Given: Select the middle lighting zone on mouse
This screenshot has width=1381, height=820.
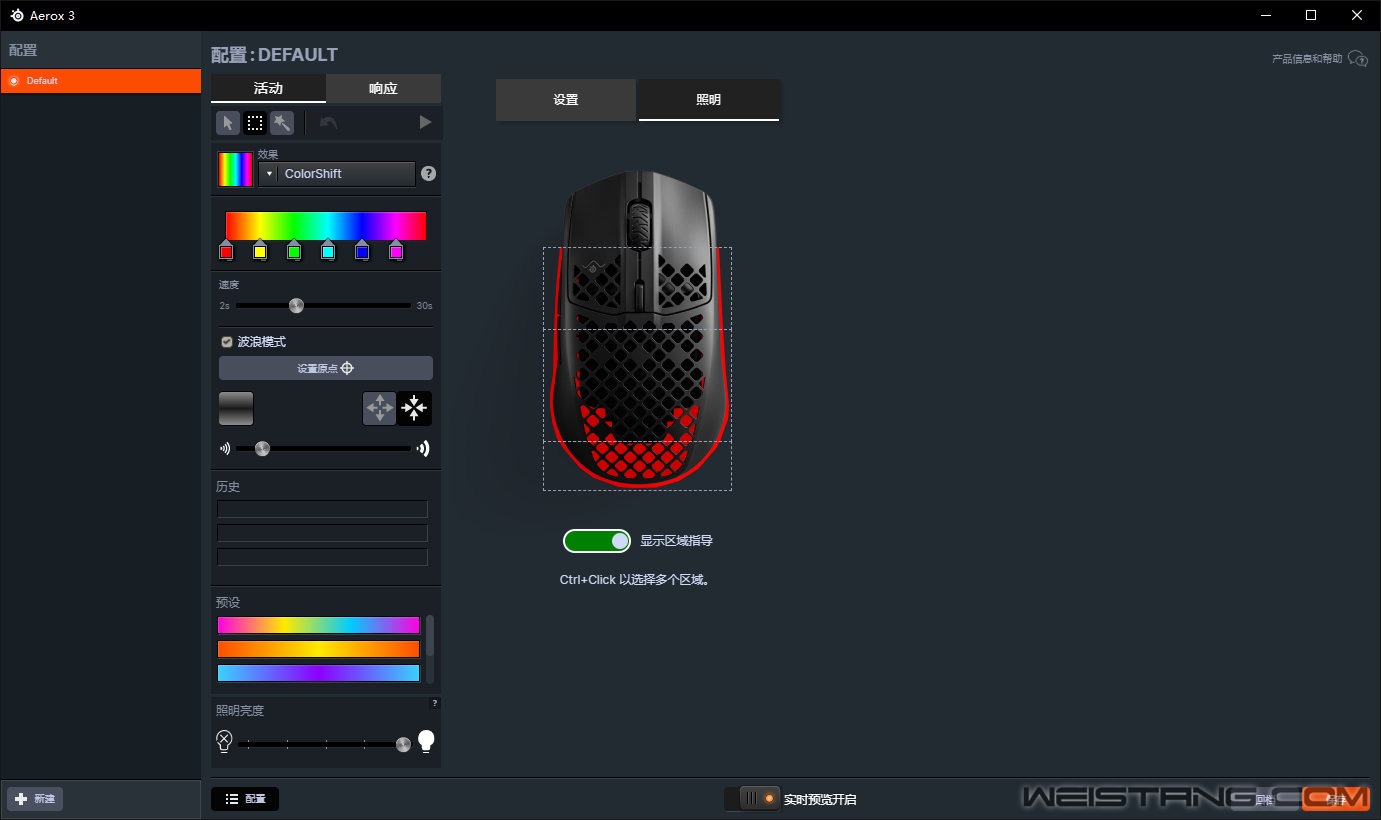Looking at the screenshot, I should (637, 386).
